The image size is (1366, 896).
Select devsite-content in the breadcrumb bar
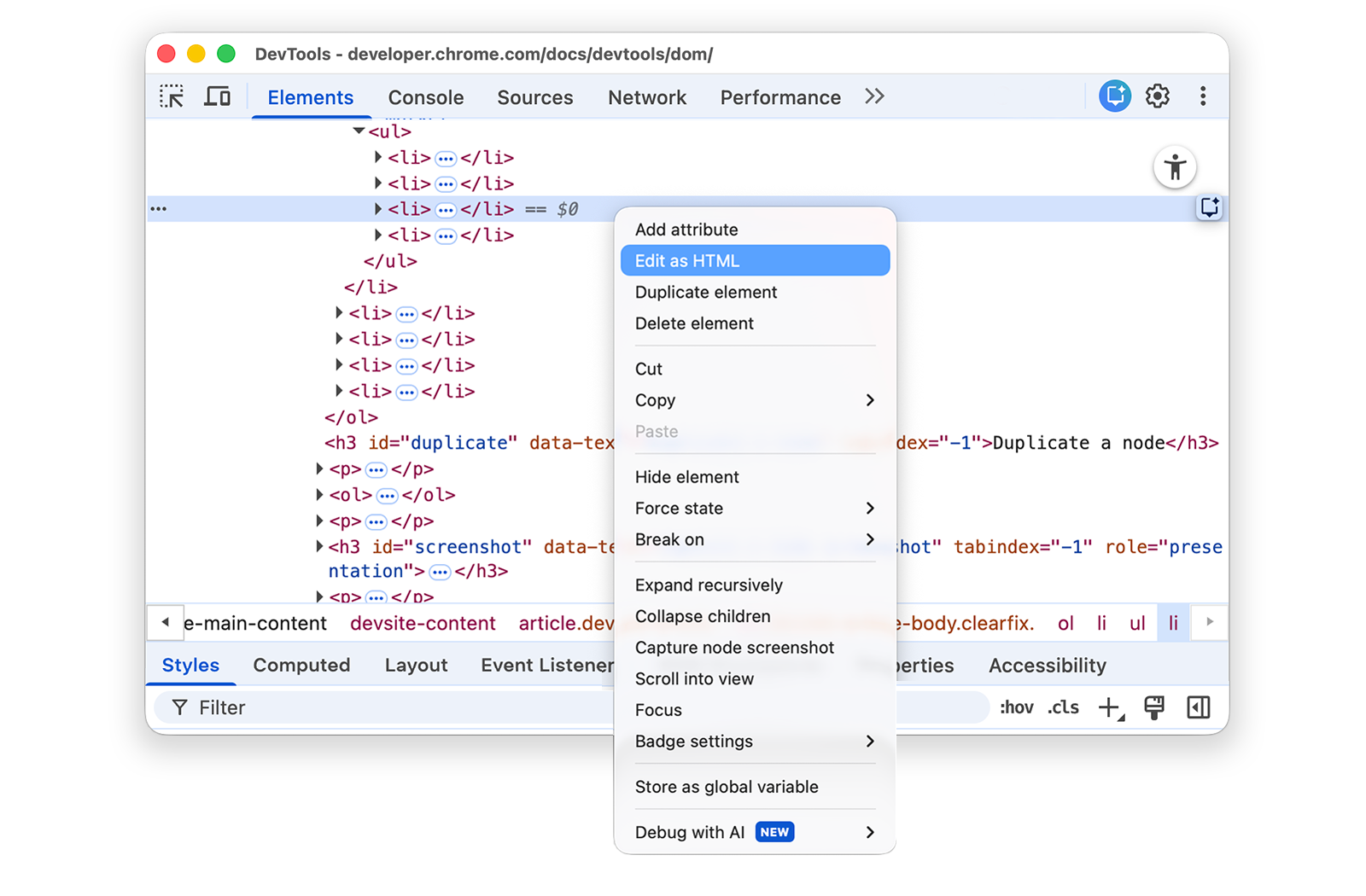click(x=423, y=623)
